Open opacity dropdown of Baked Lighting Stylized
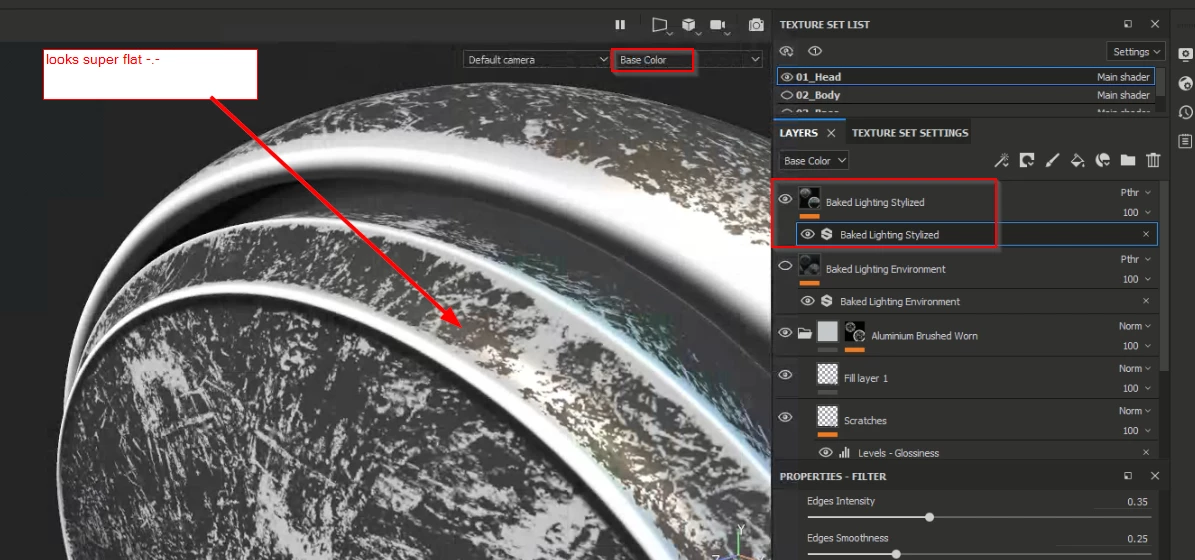Screen dimensions: 1195x560 1137,213
